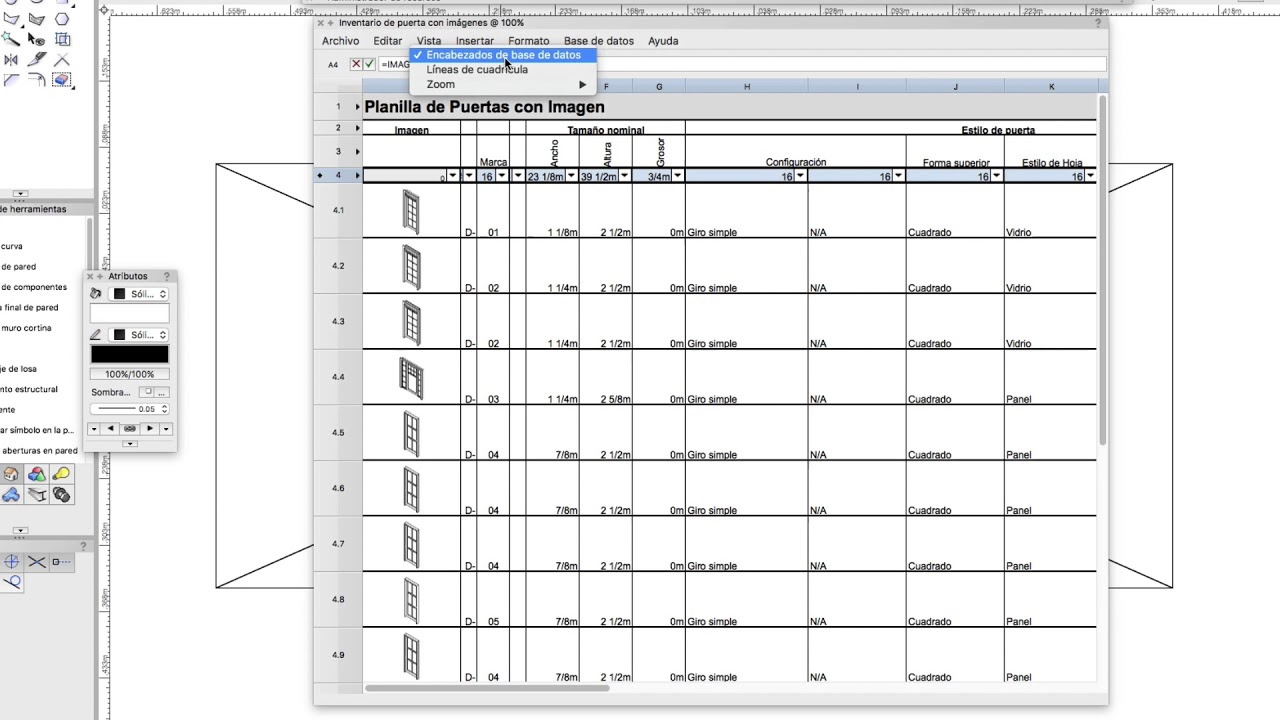Viewport: 1280px width, 720px height.
Task: Open the Base de datos menu
Action: click(x=599, y=41)
